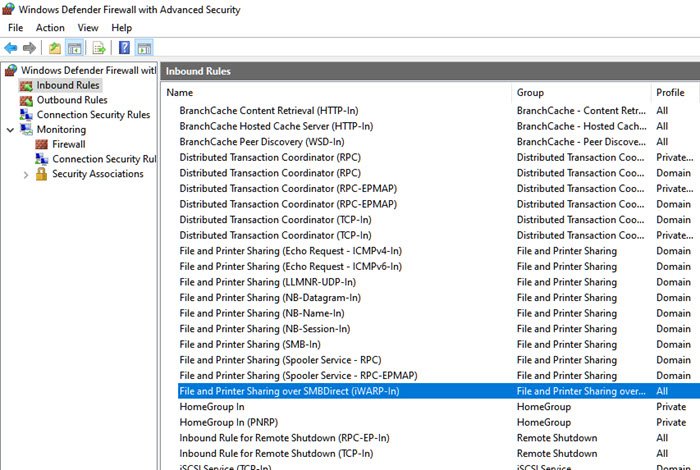Open the Action menu
700x470 pixels.
50,28
